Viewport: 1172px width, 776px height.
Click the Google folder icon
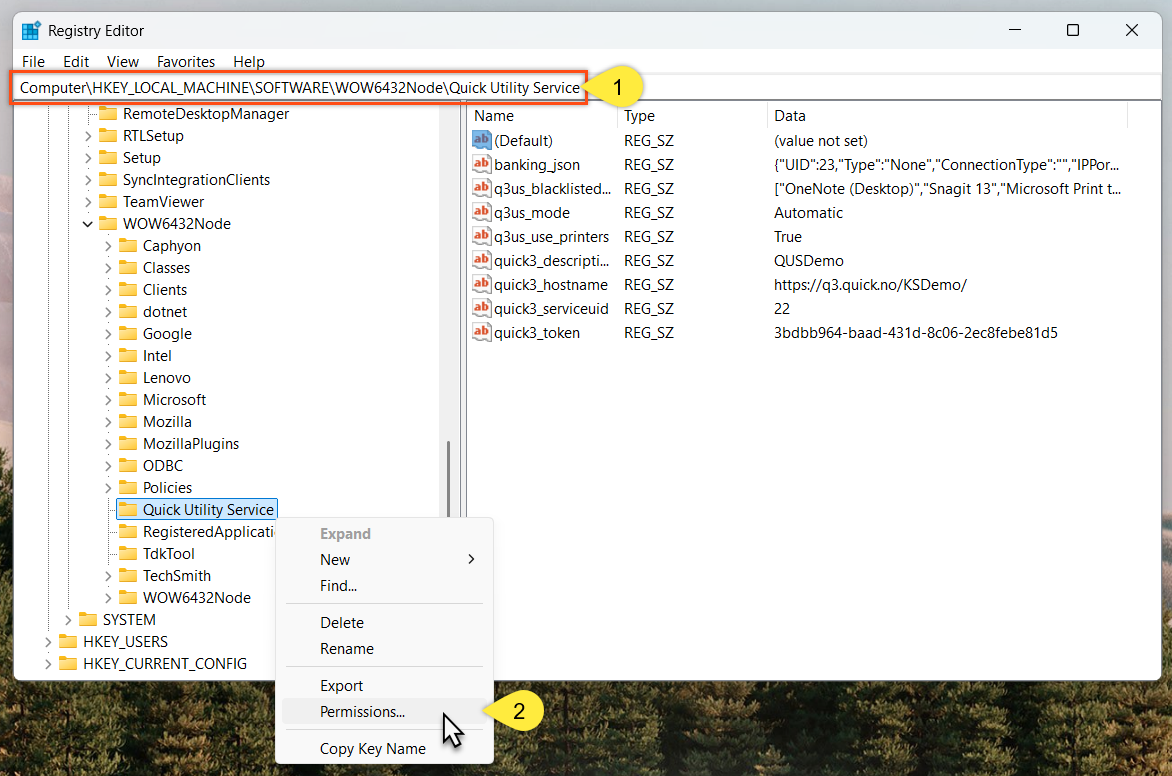point(129,333)
